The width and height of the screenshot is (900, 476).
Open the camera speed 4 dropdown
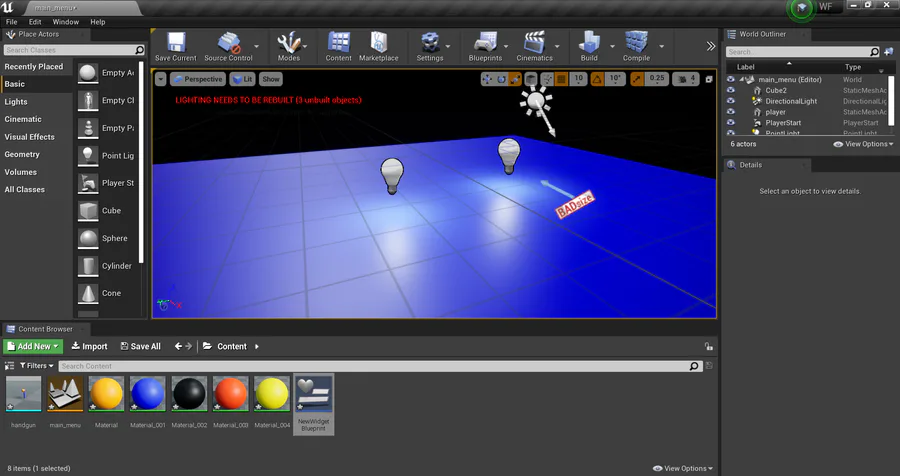[x=686, y=79]
